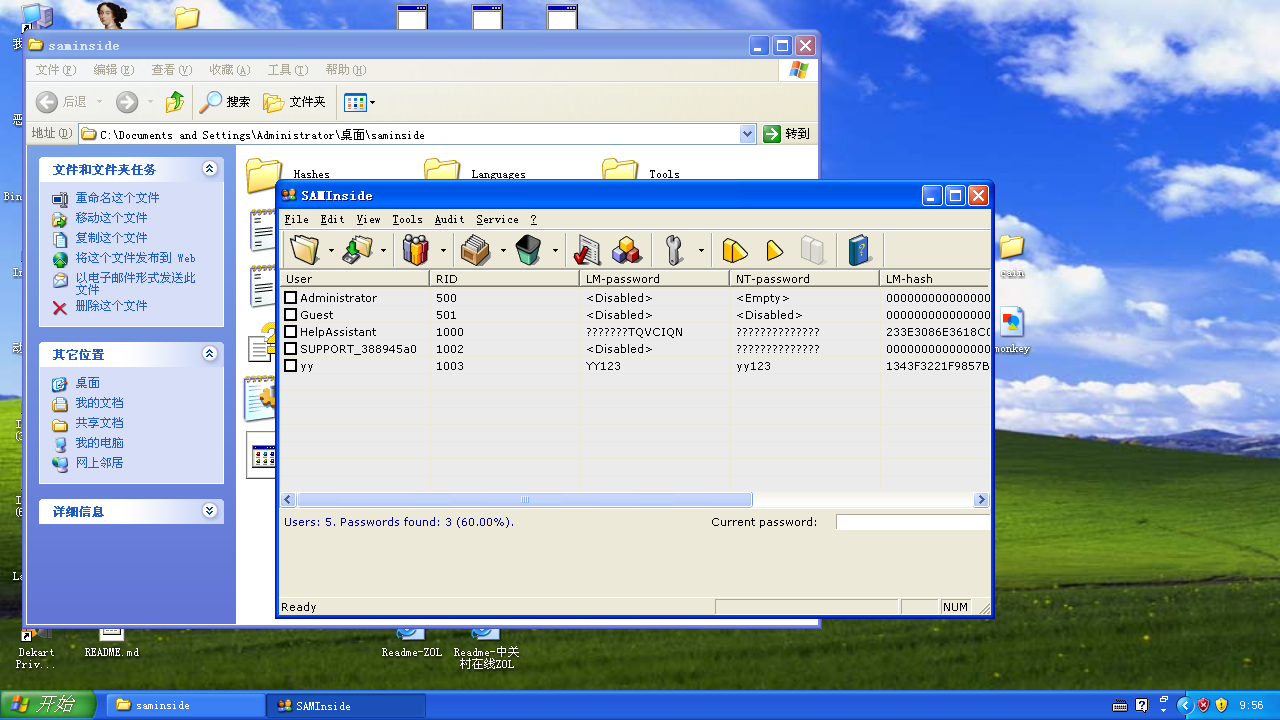Click the help question mark tray icon

(x=1141, y=705)
